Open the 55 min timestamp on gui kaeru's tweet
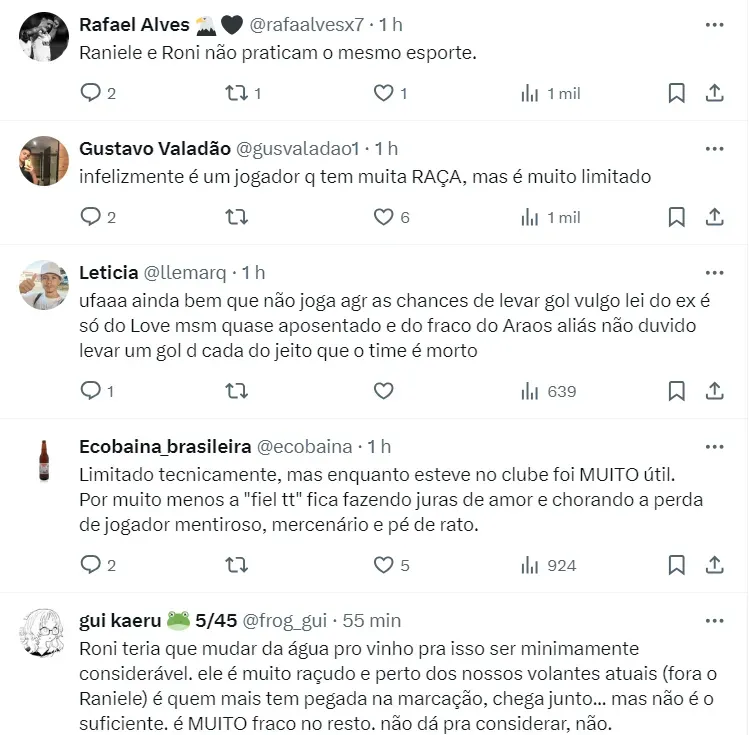The width and height of the screenshot is (749, 735). pos(371,621)
